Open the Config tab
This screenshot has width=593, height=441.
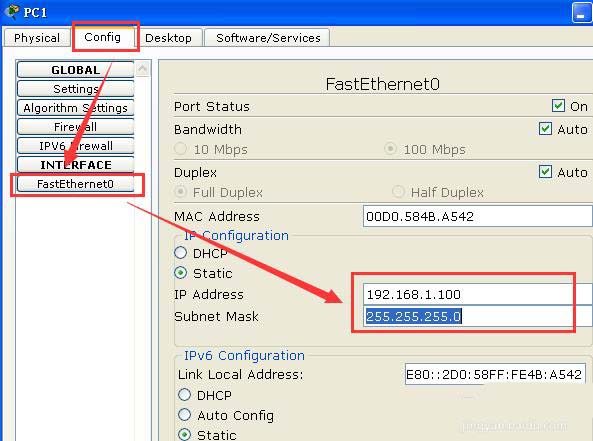click(x=102, y=37)
